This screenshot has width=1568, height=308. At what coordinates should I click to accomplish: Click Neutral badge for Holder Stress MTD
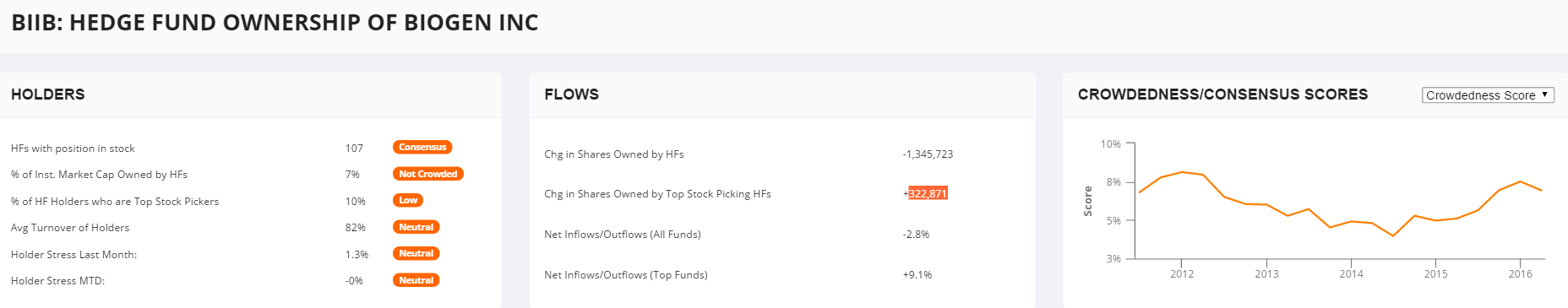pos(416,280)
